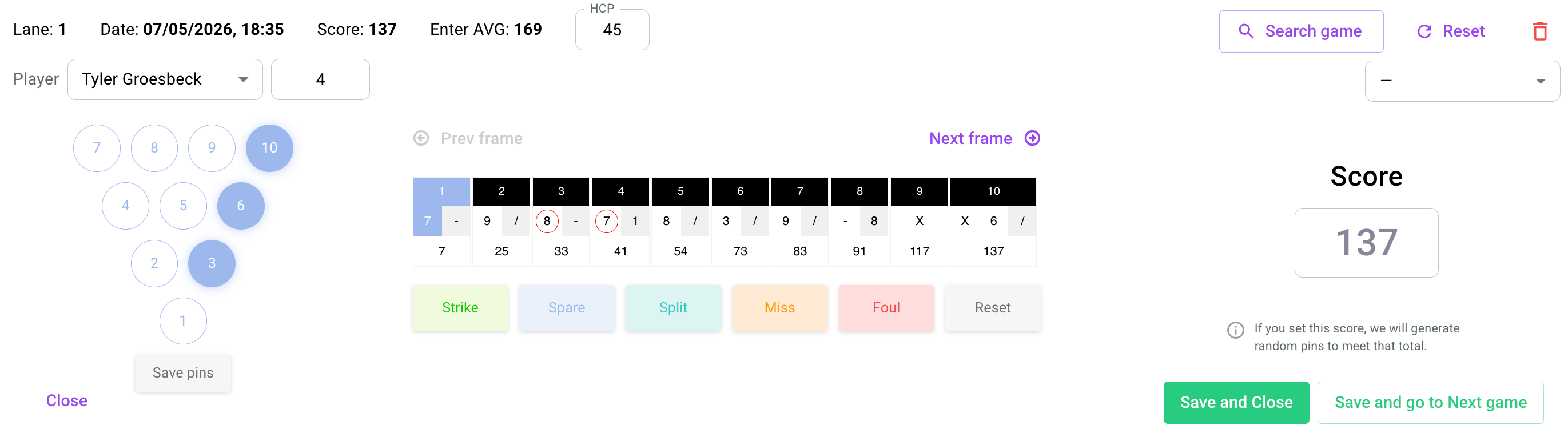Click the Reset refresh arrow icon
1568x425 pixels.
coord(1424,31)
